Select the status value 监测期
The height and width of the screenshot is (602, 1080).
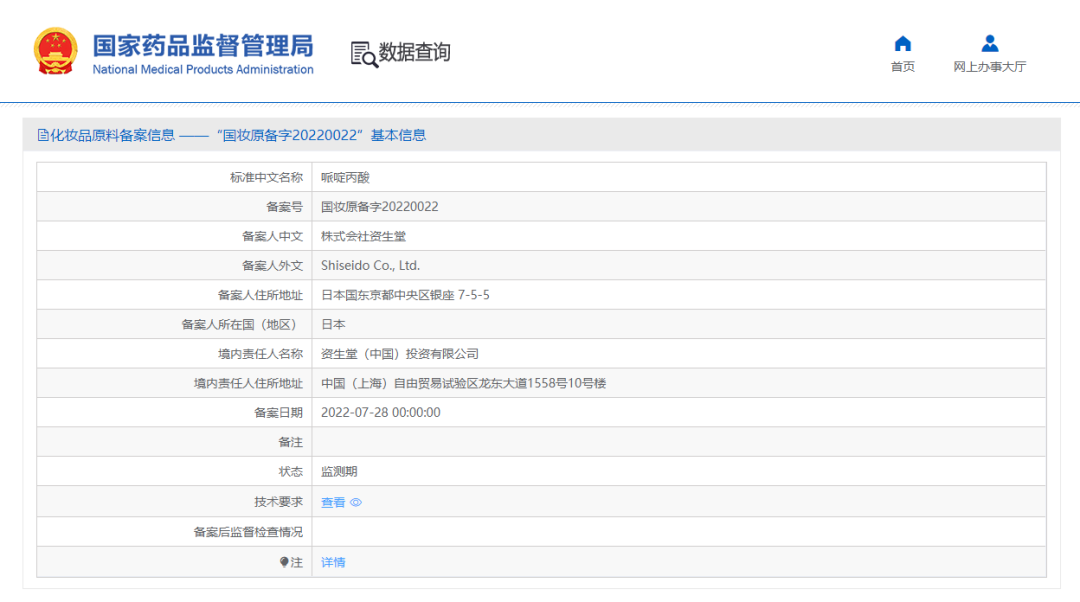pos(340,472)
